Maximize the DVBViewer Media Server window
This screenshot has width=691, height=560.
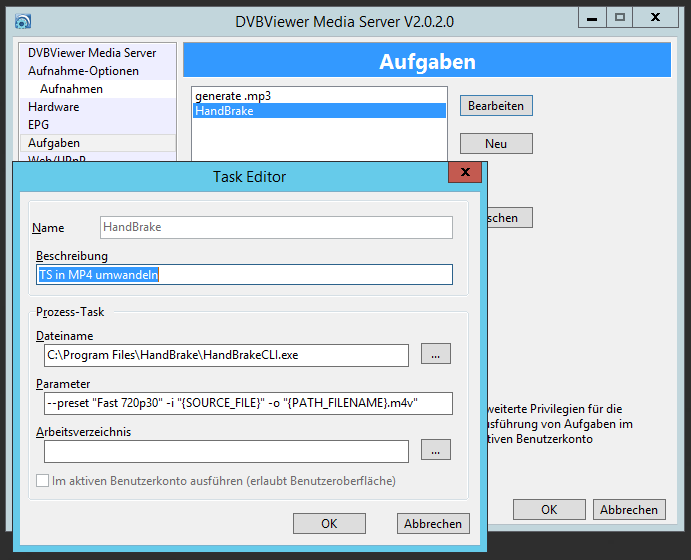620,17
